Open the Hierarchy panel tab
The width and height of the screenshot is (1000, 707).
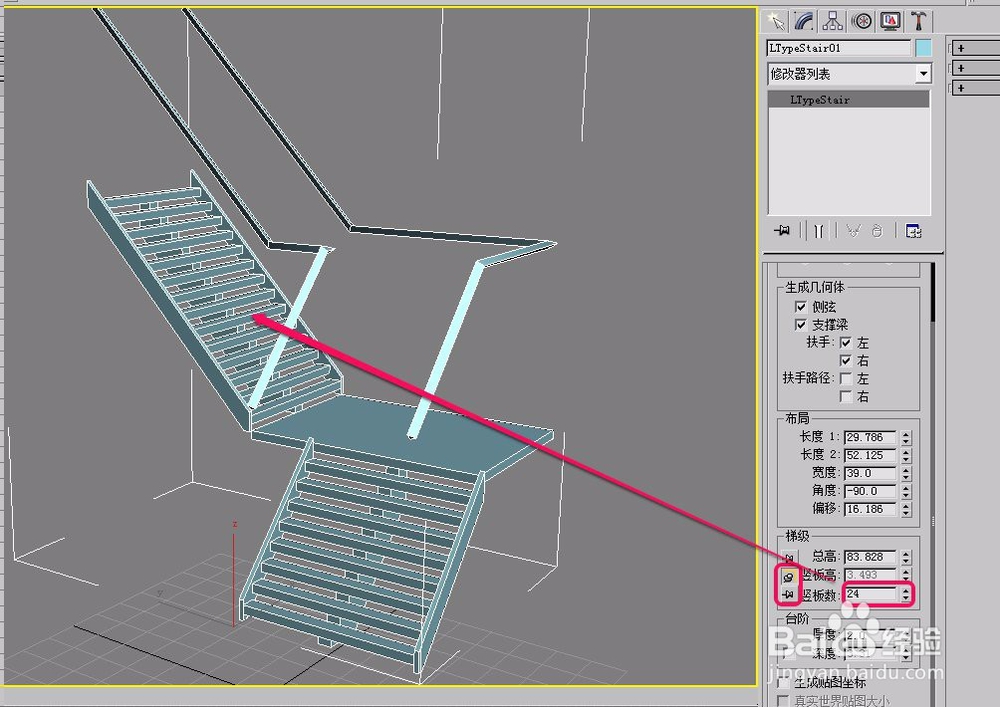click(832, 21)
